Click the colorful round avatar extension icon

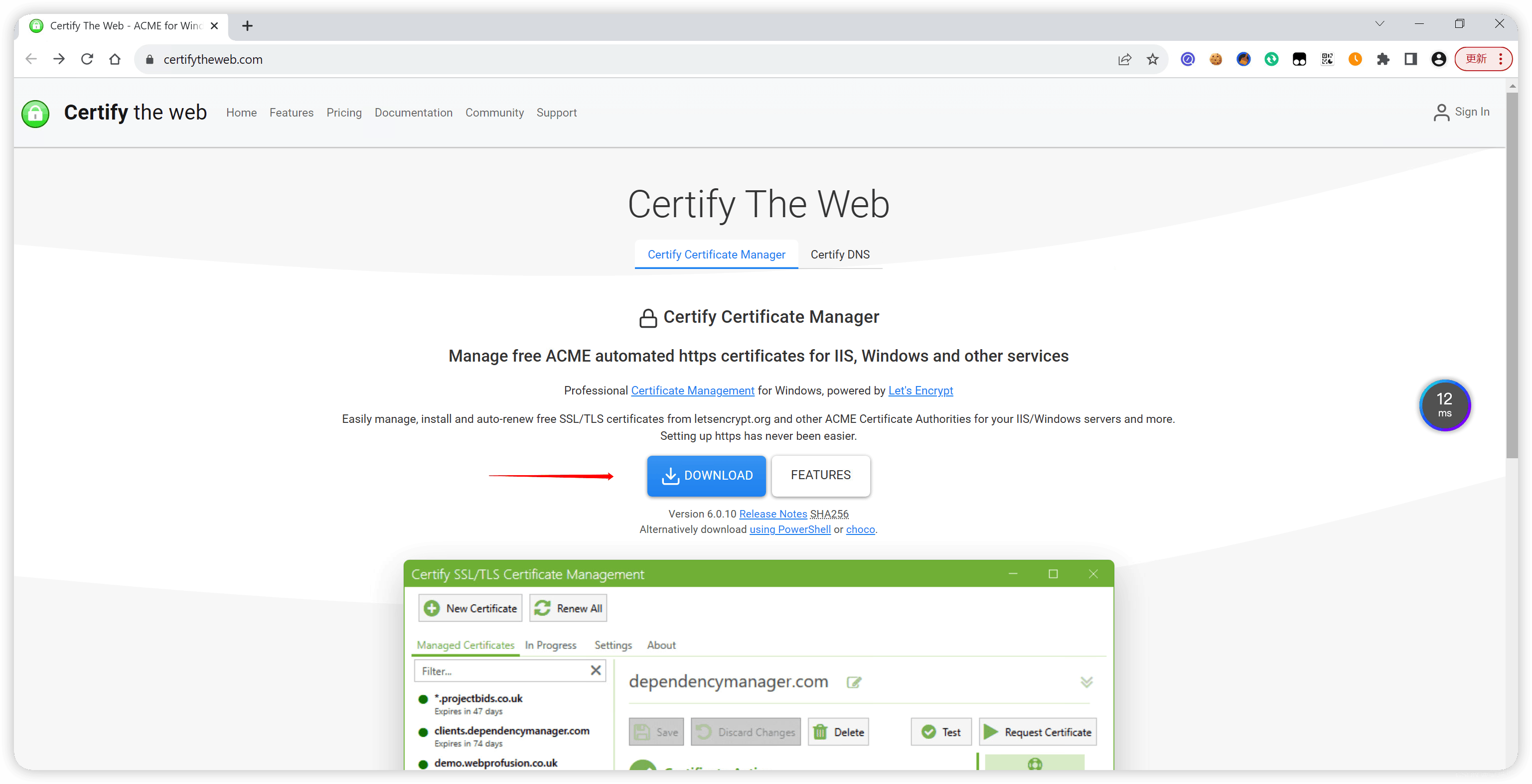1243,59
